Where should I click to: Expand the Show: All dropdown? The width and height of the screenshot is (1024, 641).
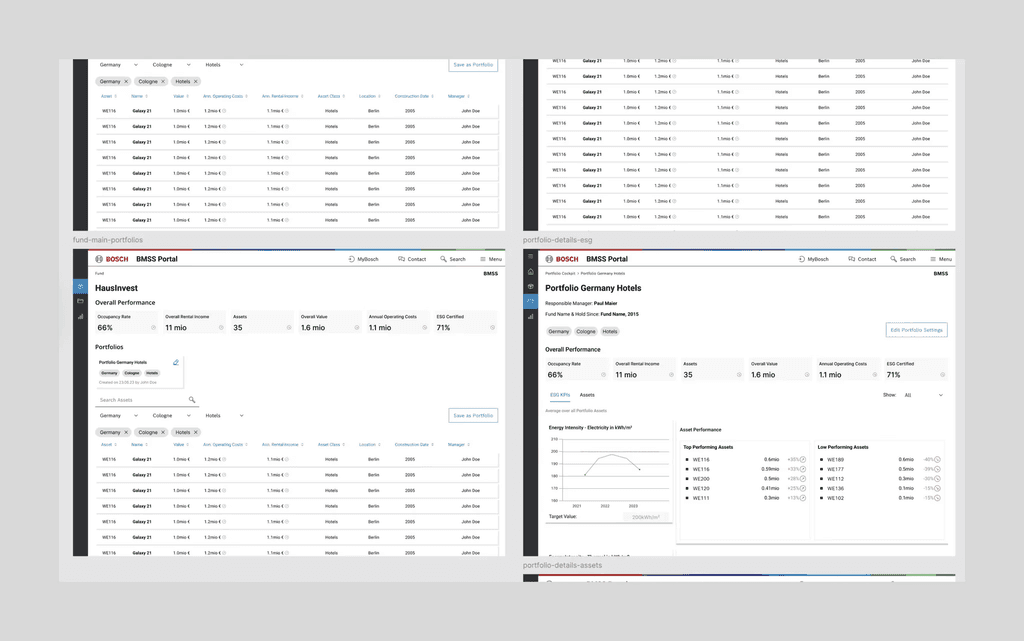pos(923,395)
